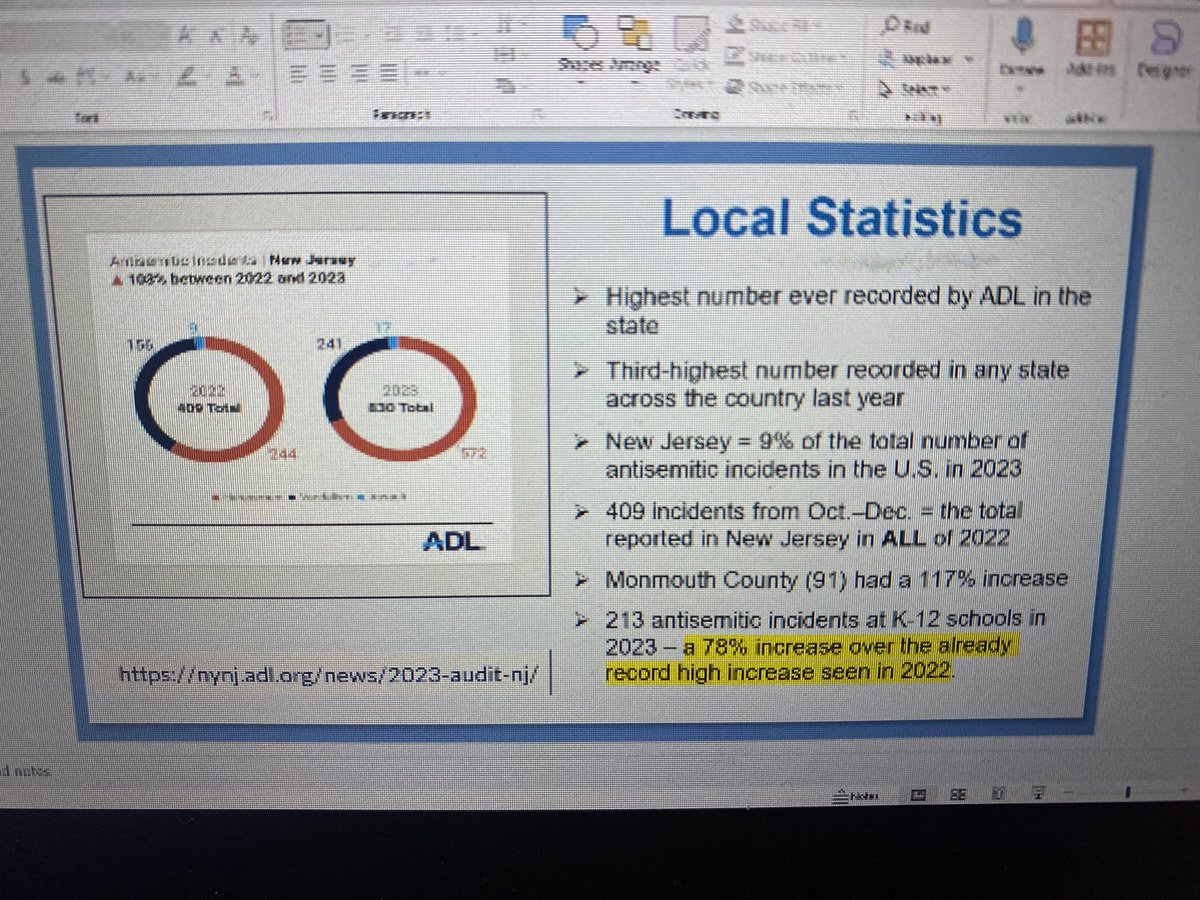
Task: Click the Increase Font Size button
Action: point(185,34)
